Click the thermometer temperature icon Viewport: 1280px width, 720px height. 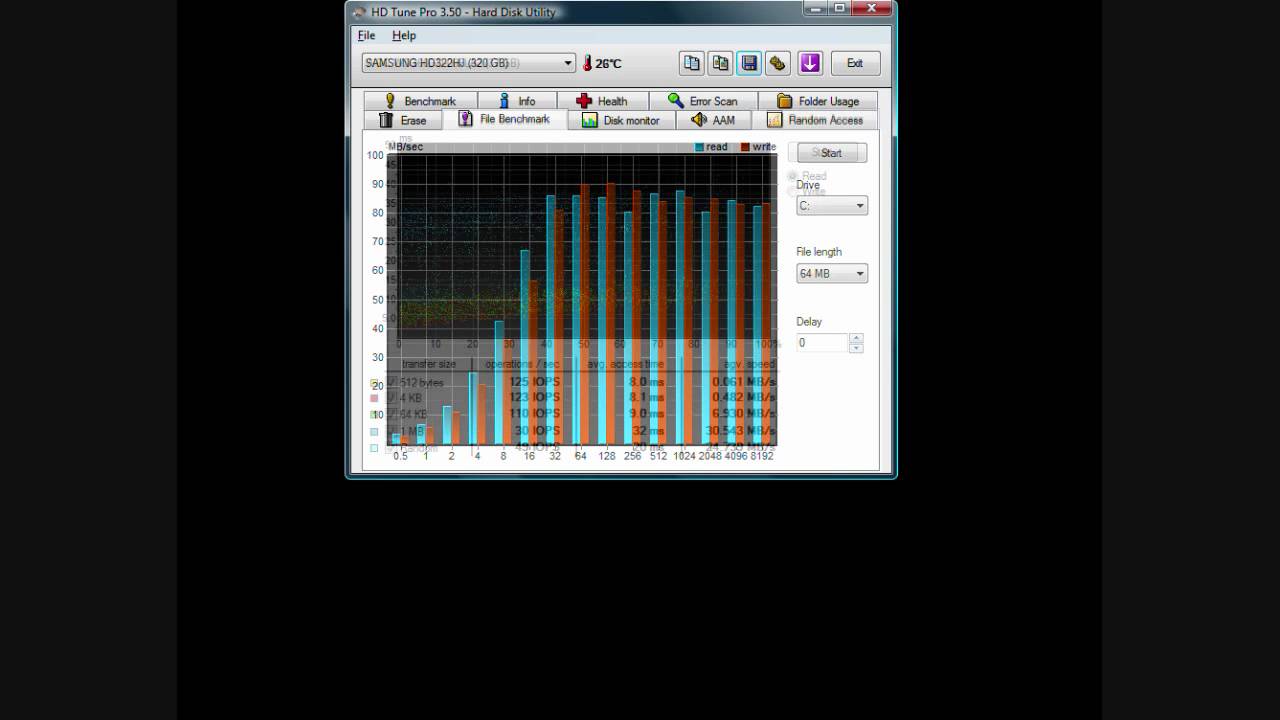click(588, 63)
